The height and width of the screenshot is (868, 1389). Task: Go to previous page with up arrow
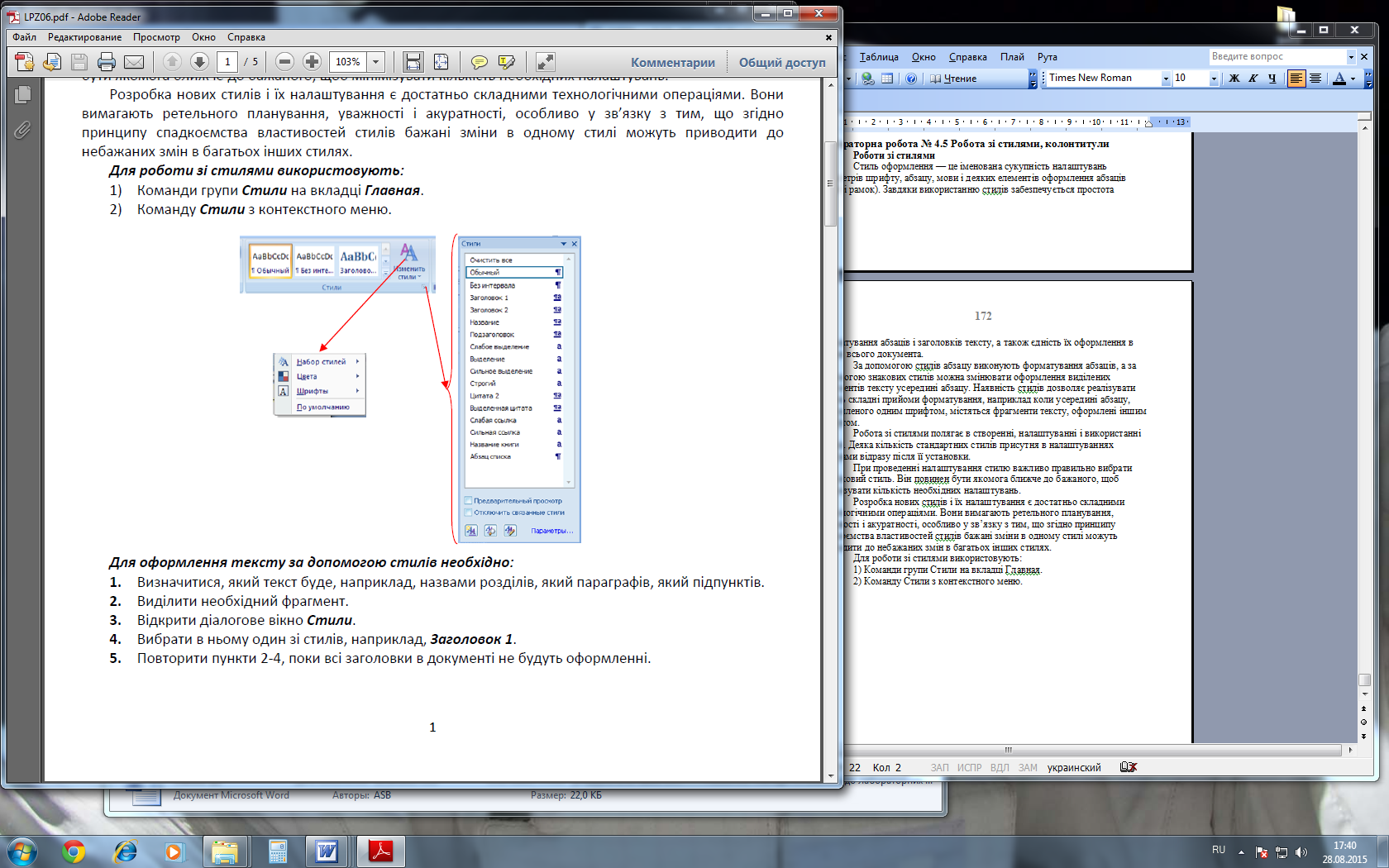(172, 62)
